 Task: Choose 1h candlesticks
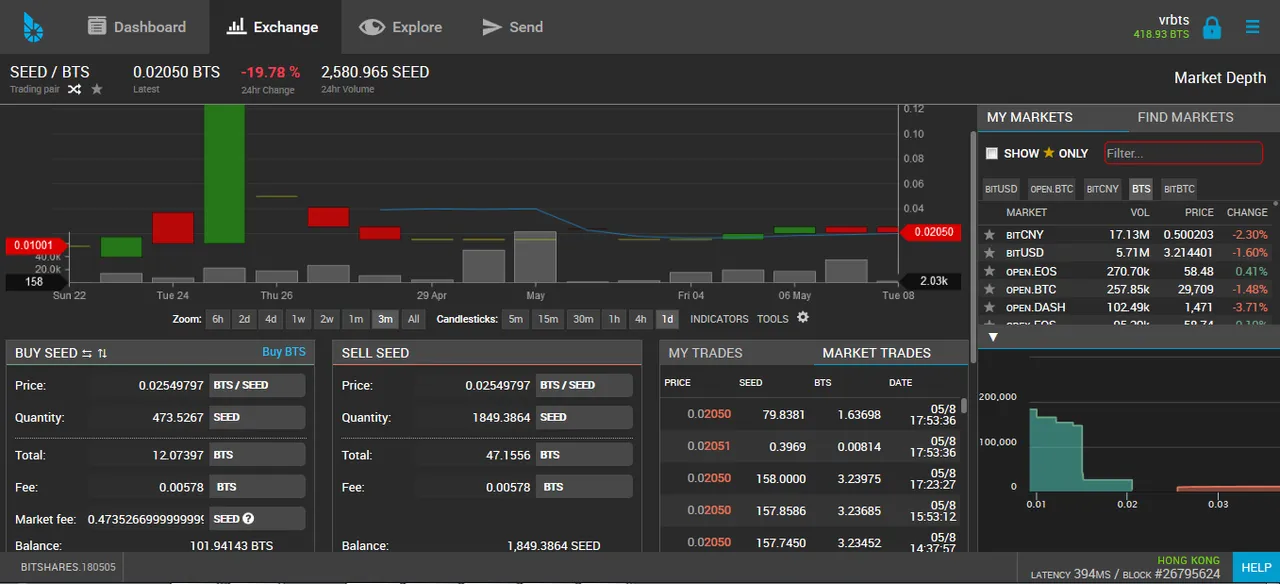click(x=614, y=319)
